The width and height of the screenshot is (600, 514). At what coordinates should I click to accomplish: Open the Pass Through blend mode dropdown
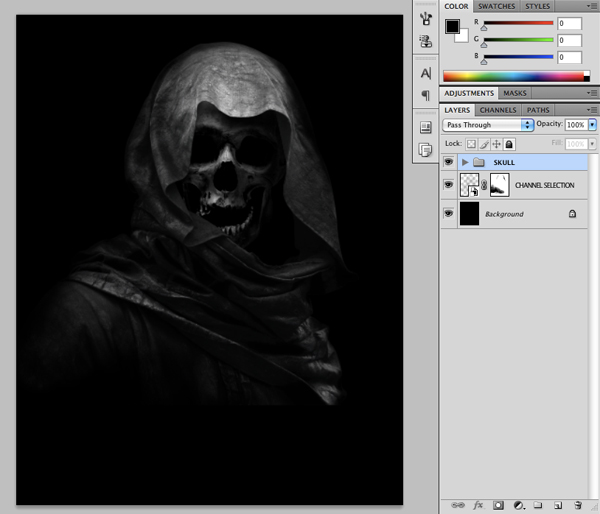coord(487,125)
